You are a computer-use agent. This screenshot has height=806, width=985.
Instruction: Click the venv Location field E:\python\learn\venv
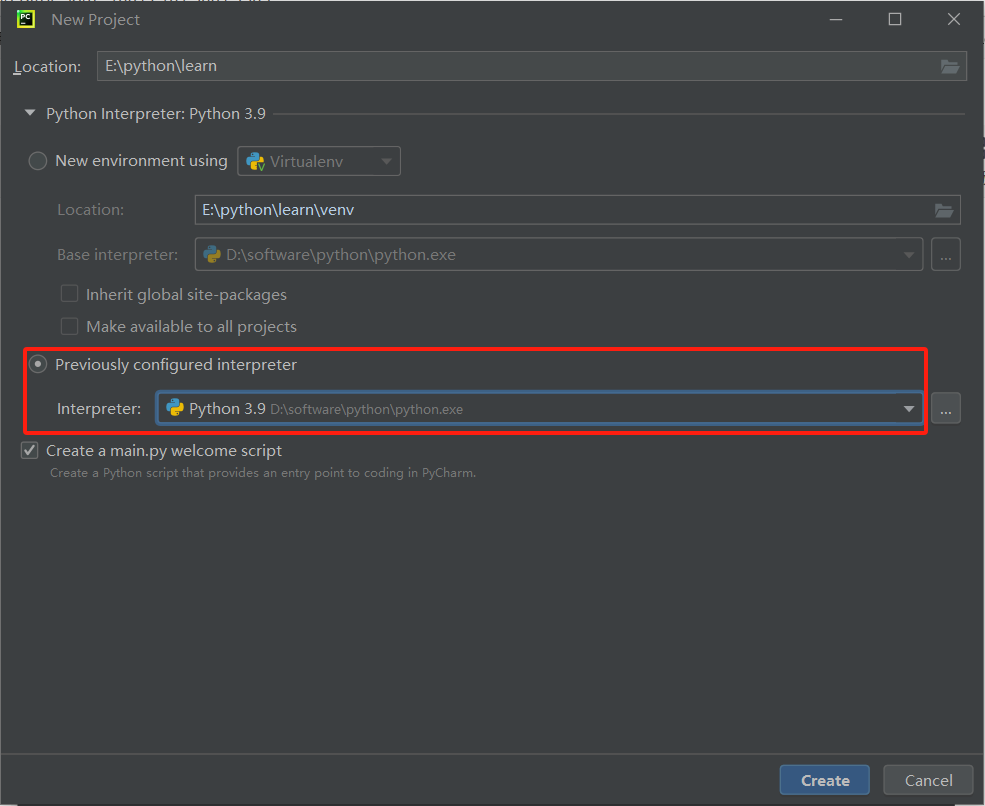tap(577, 210)
